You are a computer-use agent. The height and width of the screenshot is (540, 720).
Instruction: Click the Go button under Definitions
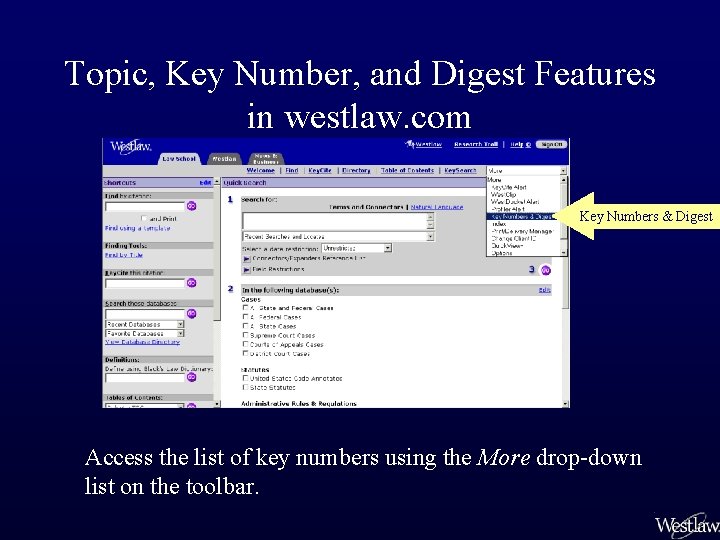[191, 377]
